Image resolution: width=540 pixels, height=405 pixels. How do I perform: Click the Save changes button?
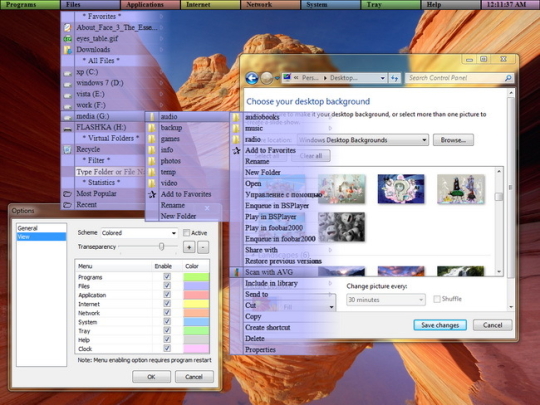440,325
